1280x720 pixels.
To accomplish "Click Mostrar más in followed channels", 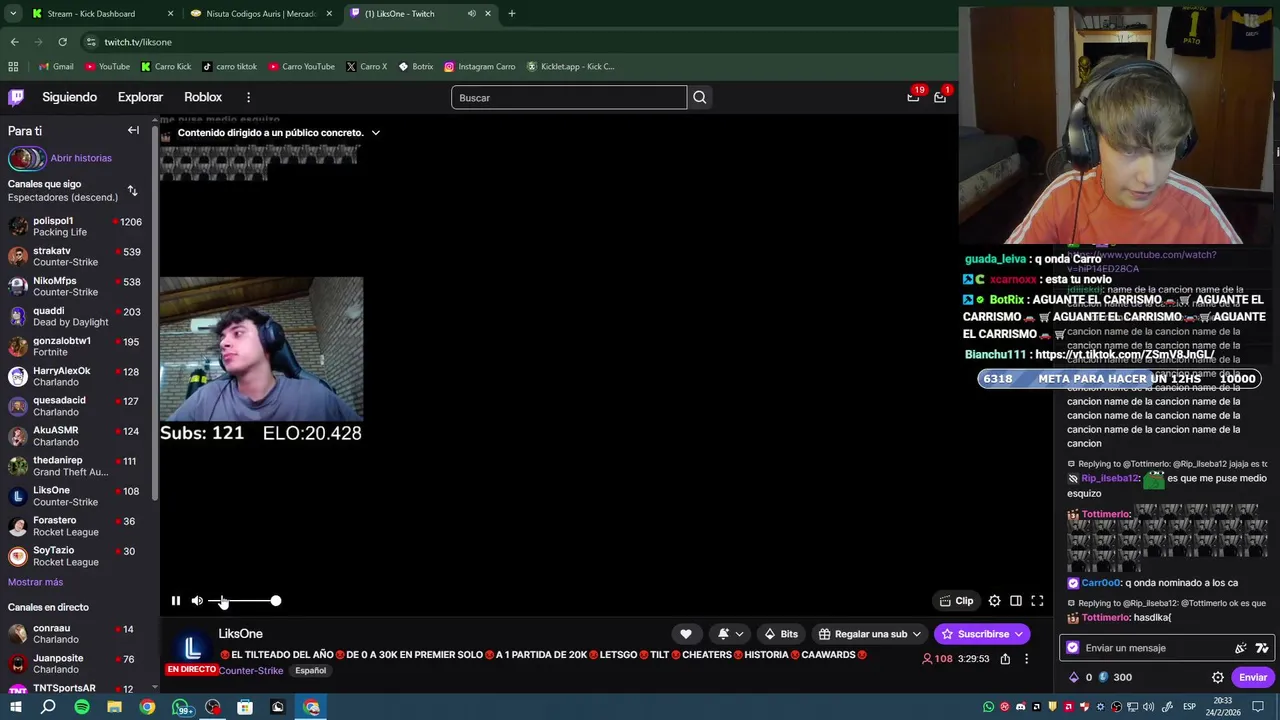I will [35, 582].
